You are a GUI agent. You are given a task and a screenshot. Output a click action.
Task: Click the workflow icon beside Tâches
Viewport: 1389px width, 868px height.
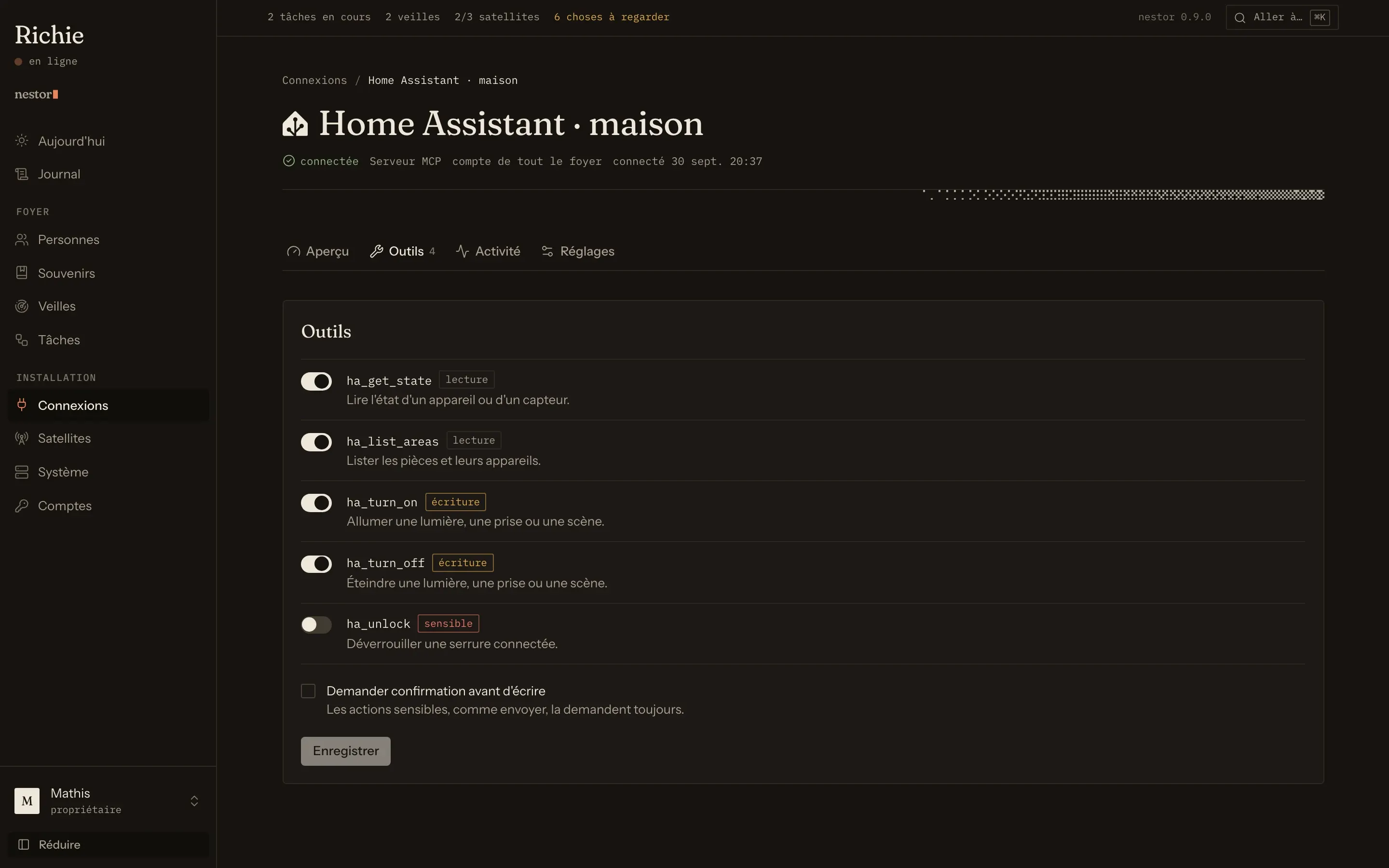click(22, 340)
